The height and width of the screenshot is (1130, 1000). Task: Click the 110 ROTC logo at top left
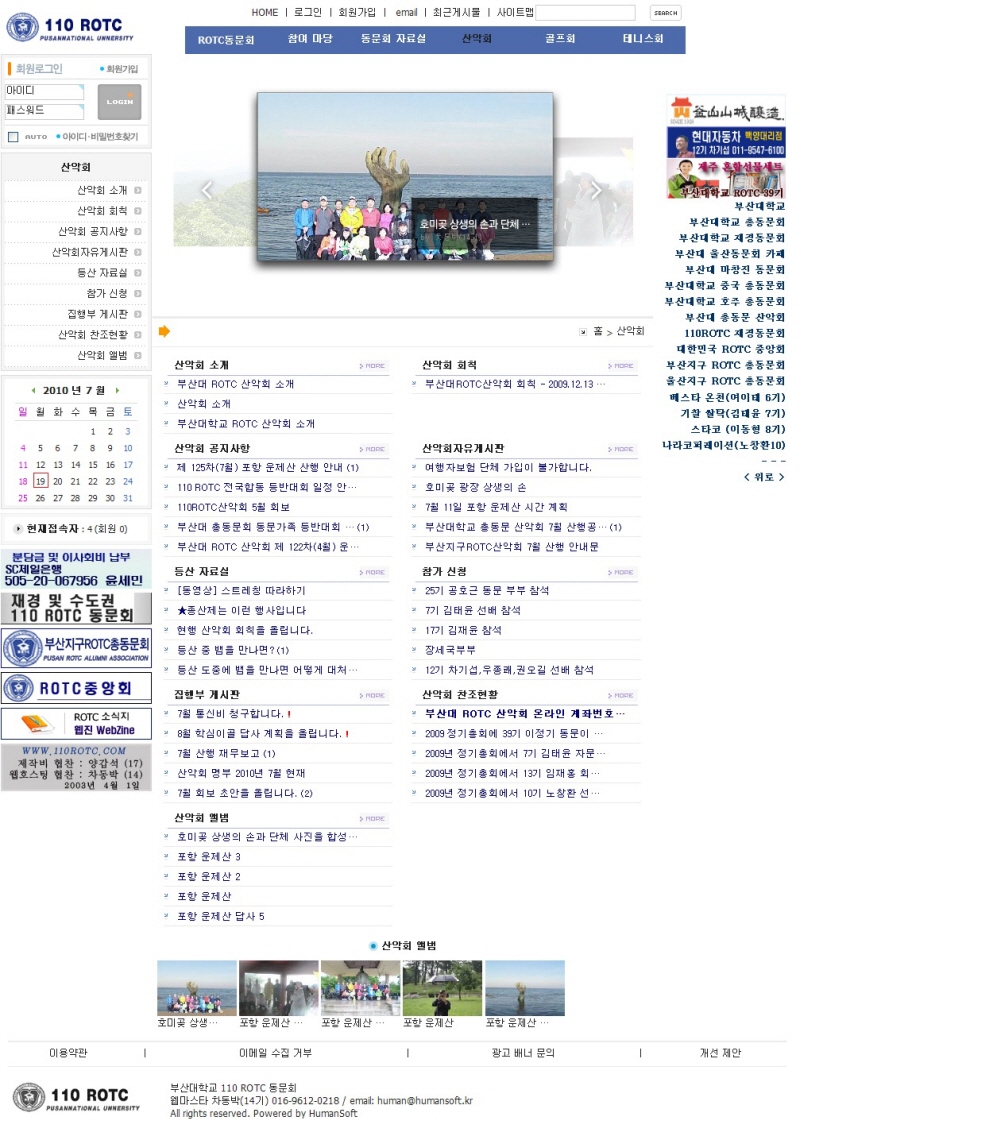70,27
